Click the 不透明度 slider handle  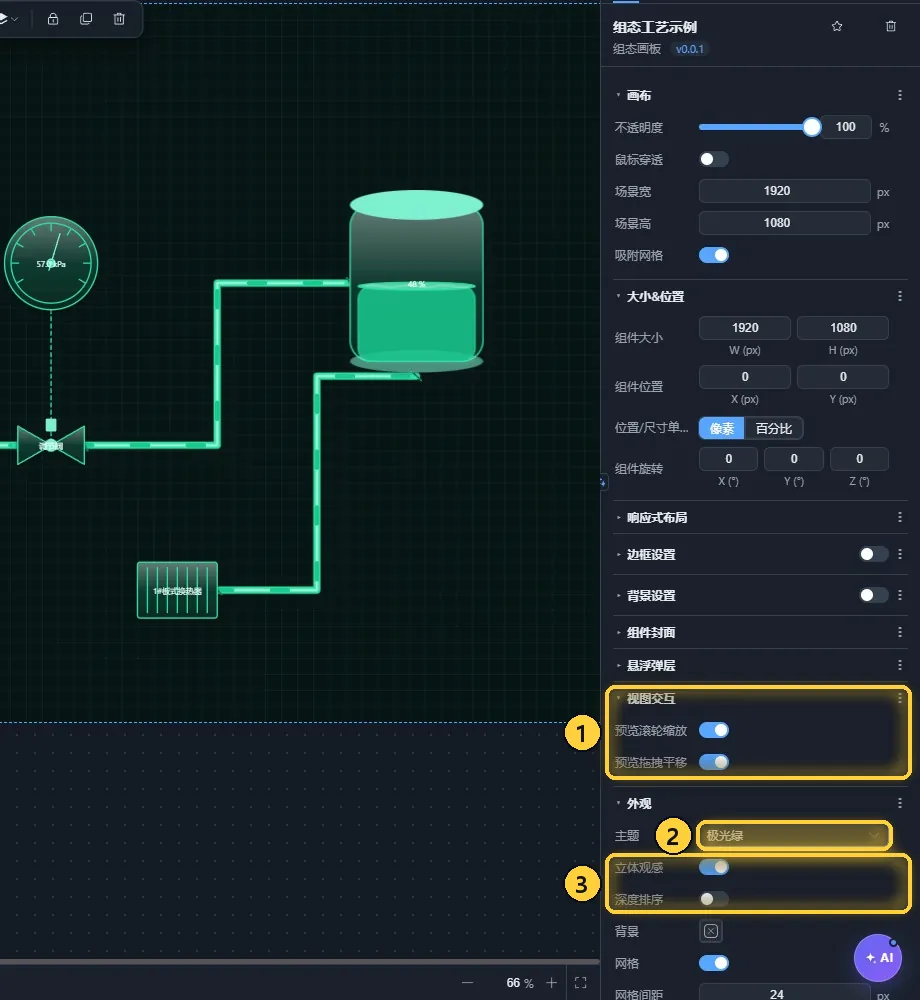[x=812, y=127]
